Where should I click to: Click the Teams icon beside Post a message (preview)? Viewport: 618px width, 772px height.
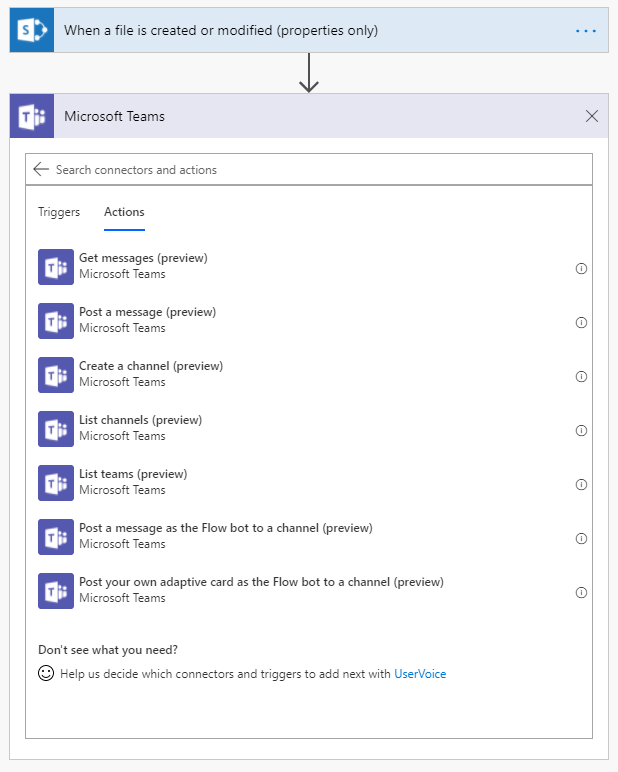56,321
